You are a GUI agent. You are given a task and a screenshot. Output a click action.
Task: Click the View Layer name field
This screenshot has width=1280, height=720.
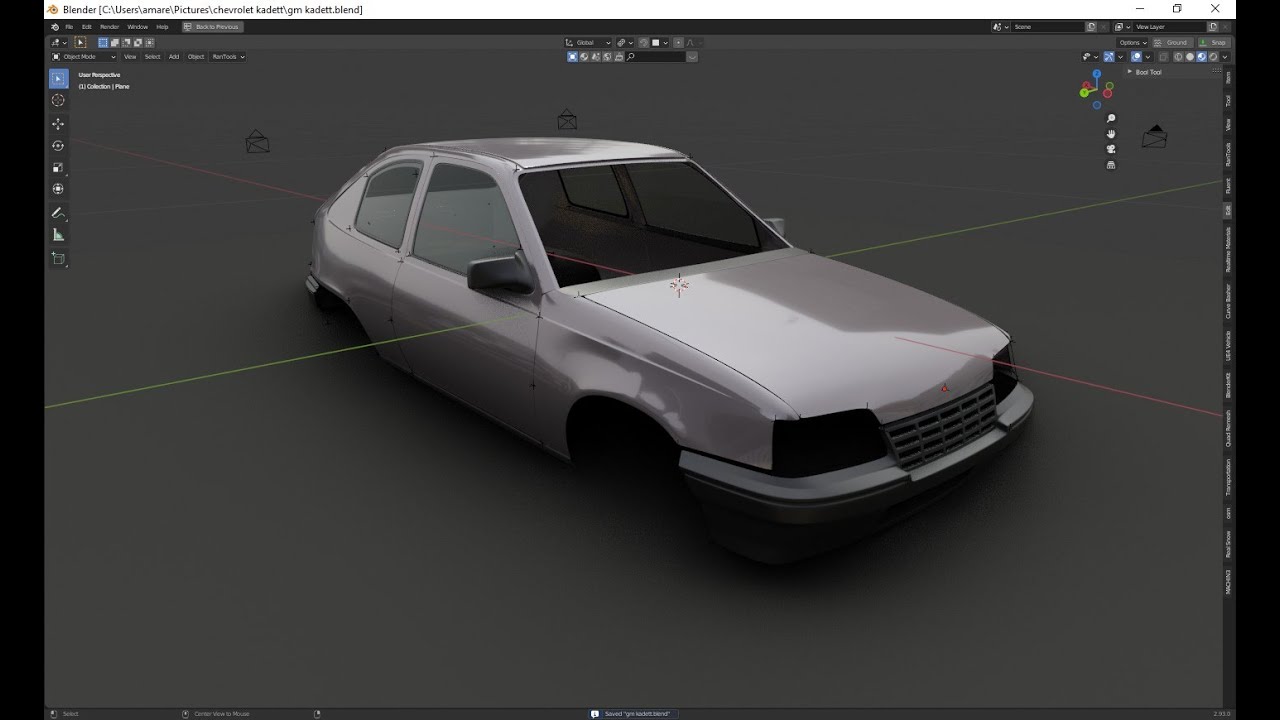pyautogui.click(x=1170, y=27)
